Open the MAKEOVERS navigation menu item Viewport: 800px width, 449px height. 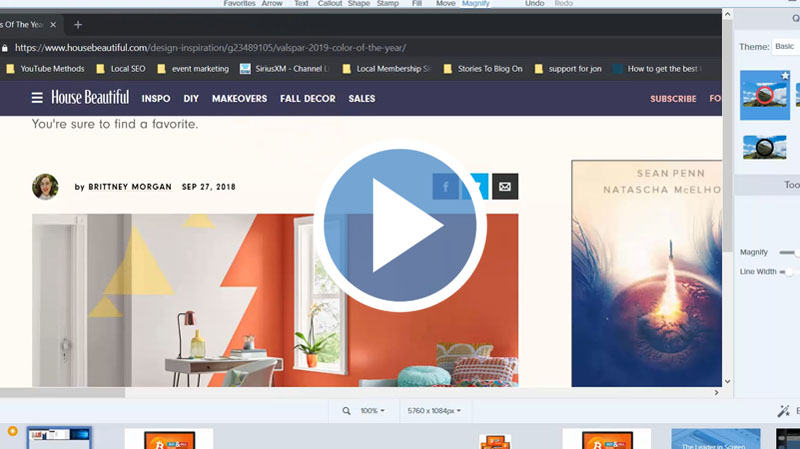(x=239, y=99)
